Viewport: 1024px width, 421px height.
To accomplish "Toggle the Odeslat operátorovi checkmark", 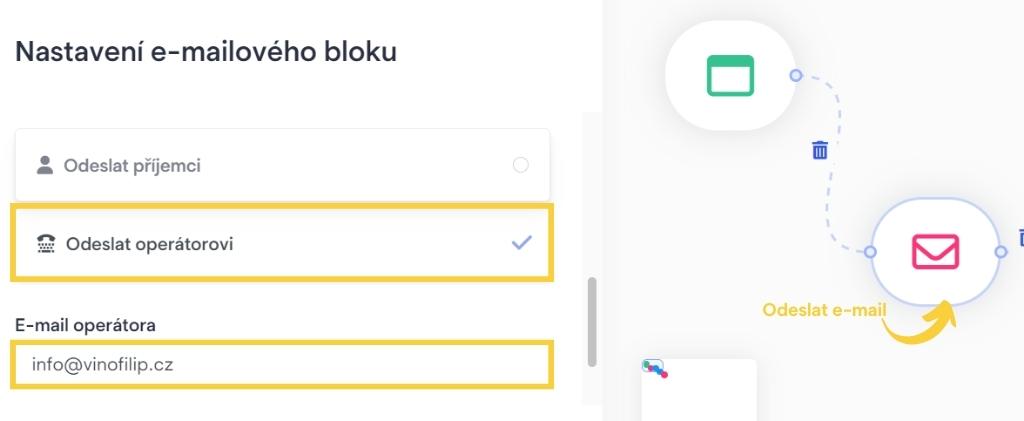I will (521, 242).
